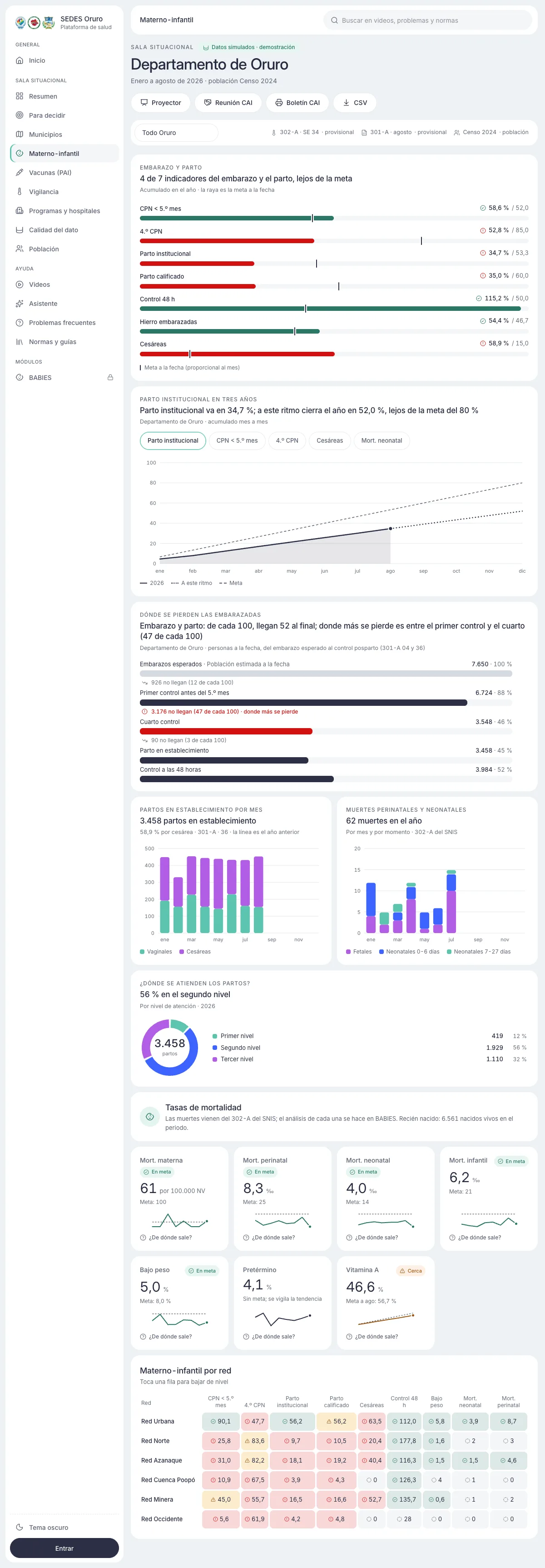Open Vigilancia with the thermometer icon
Viewport: 545px width, 1568px height.
click(x=20, y=192)
